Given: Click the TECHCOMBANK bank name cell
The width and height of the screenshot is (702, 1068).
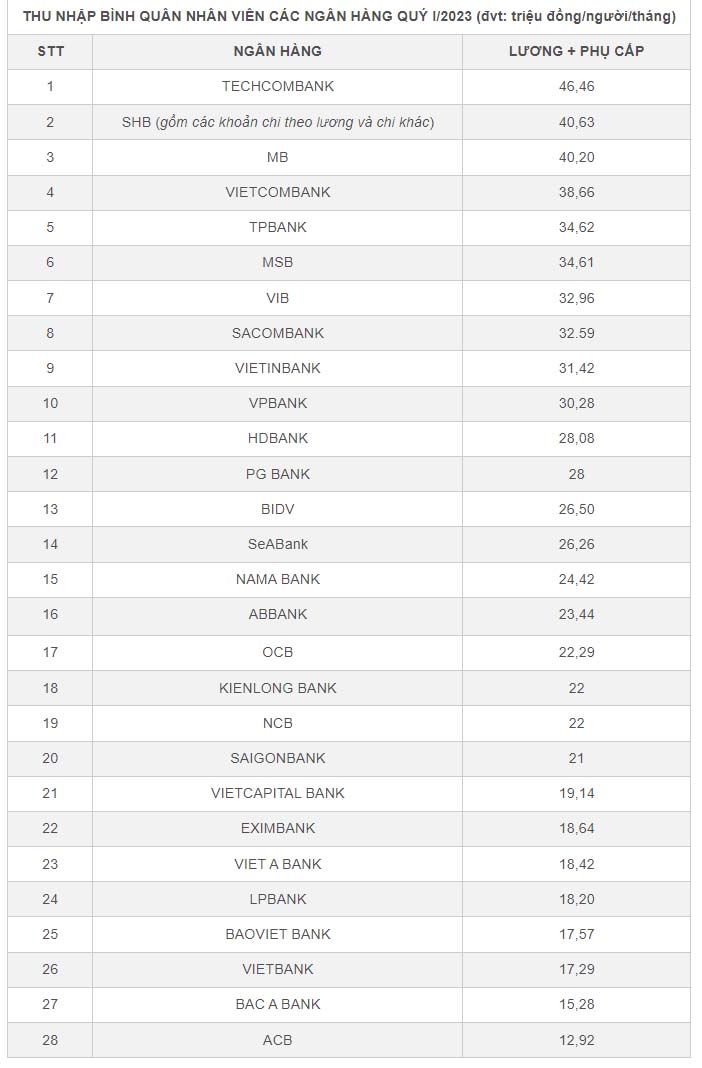Looking at the screenshot, I should (x=277, y=87).
